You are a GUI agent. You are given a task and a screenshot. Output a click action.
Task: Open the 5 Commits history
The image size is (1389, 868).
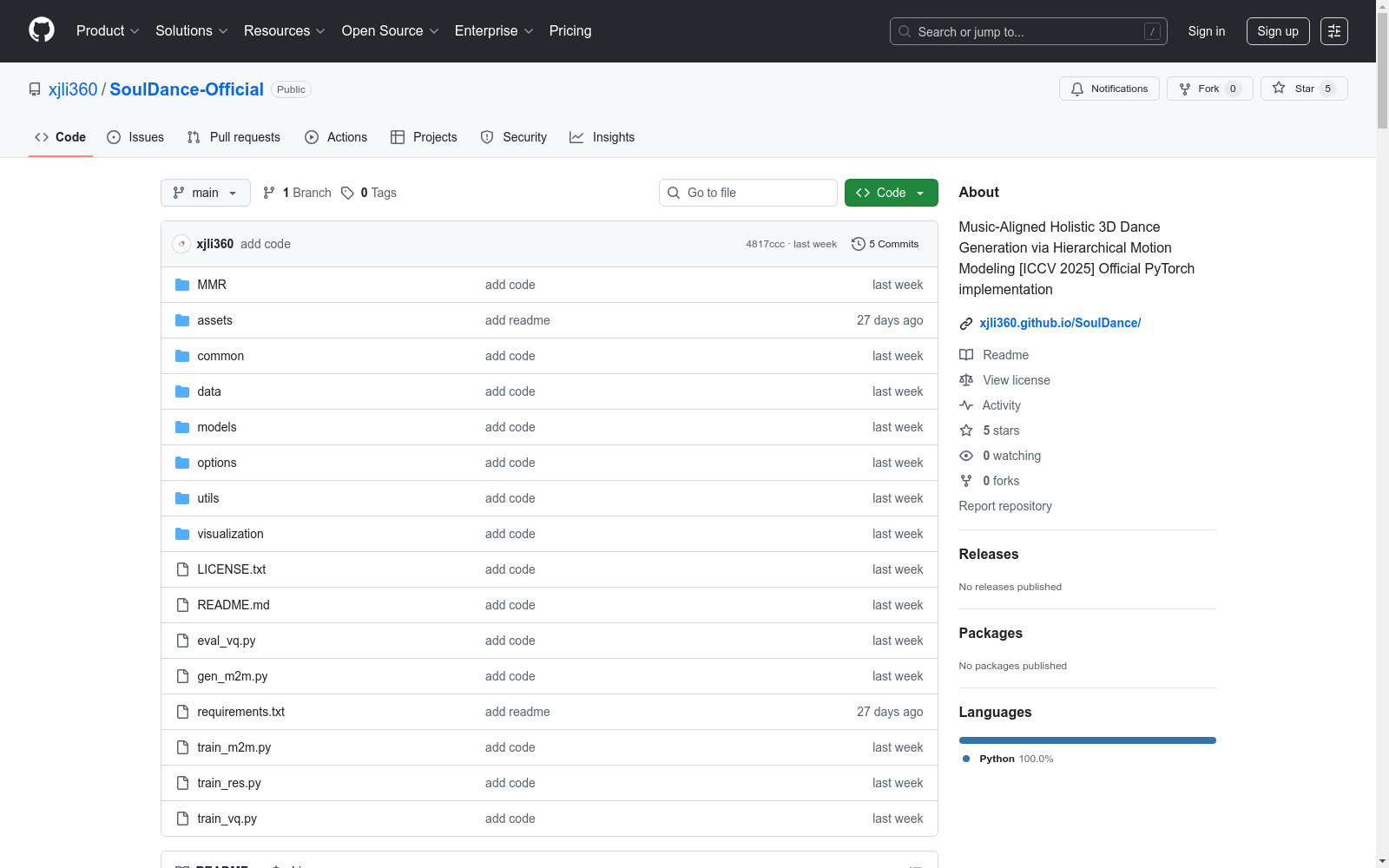(885, 244)
